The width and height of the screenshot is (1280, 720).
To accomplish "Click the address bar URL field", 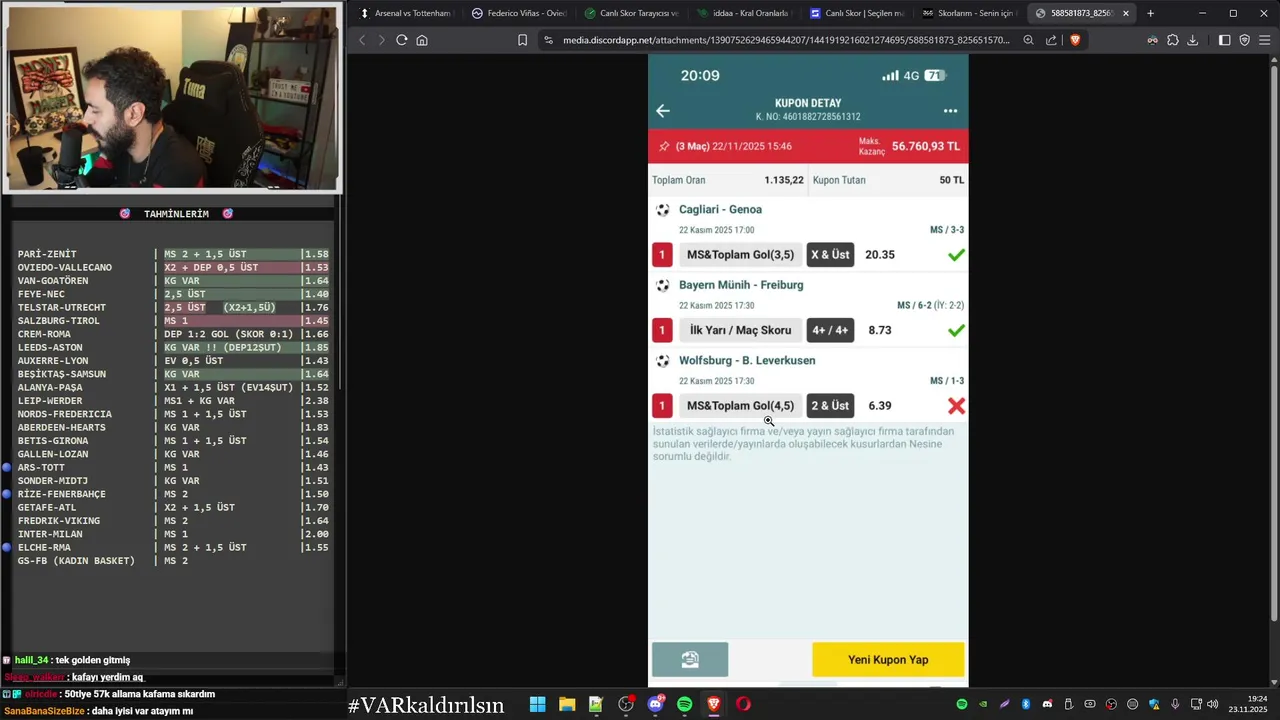I will [786, 40].
